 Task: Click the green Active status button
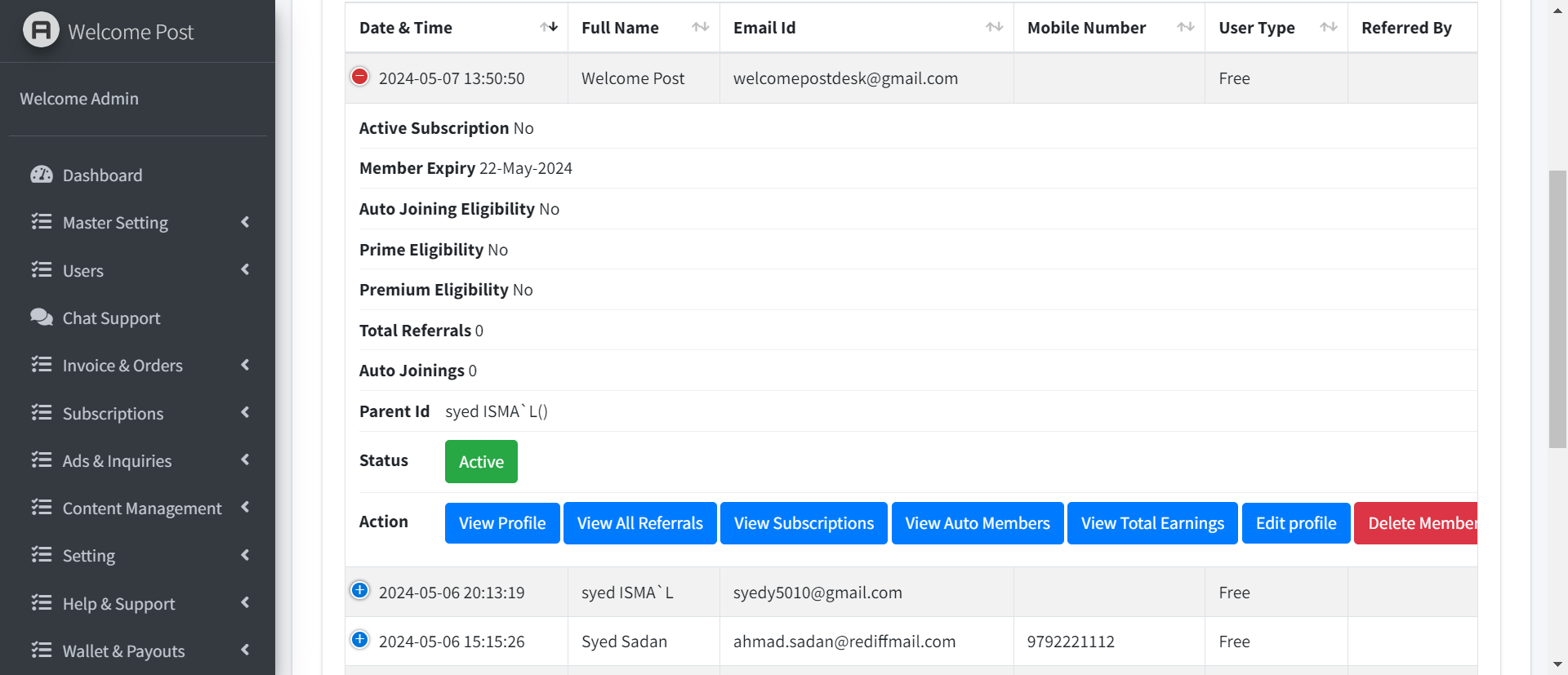tap(481, 462)
